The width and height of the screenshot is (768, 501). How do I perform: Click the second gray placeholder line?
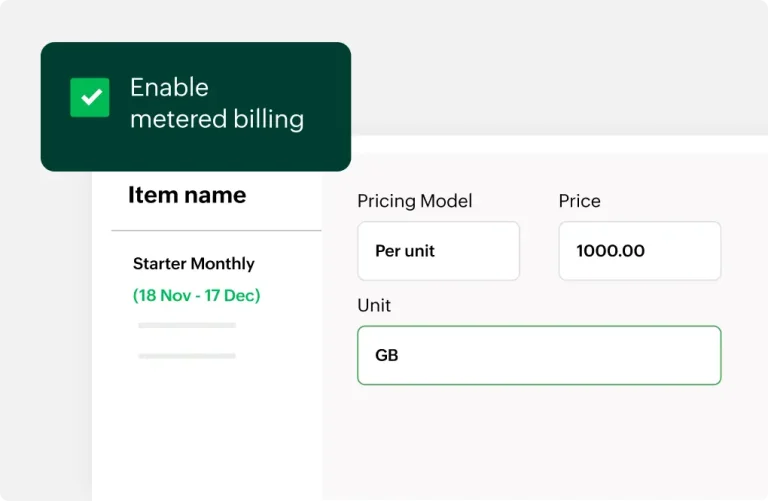[187, 355]
